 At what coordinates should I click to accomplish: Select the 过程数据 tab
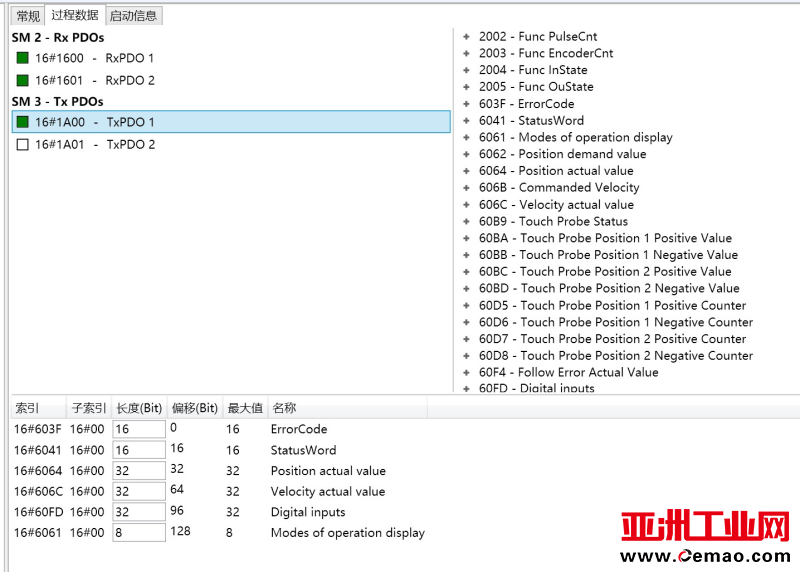tap(75, 15)
